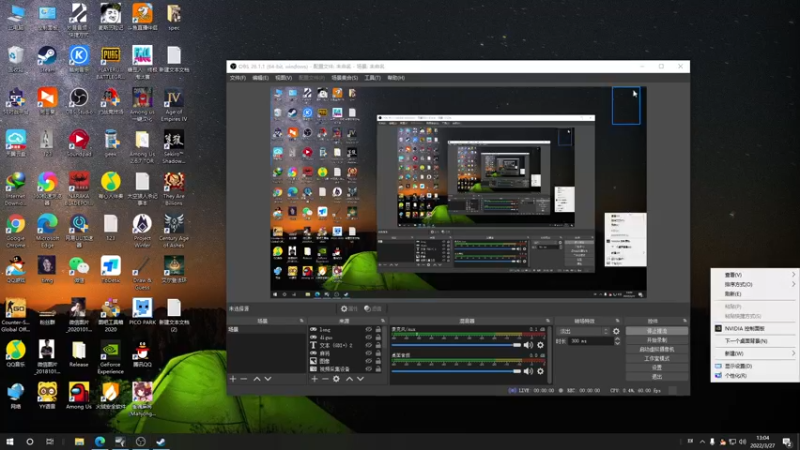Select the OBS Studio desktop shortcut
800x450 pixels.
coord(79,101)
